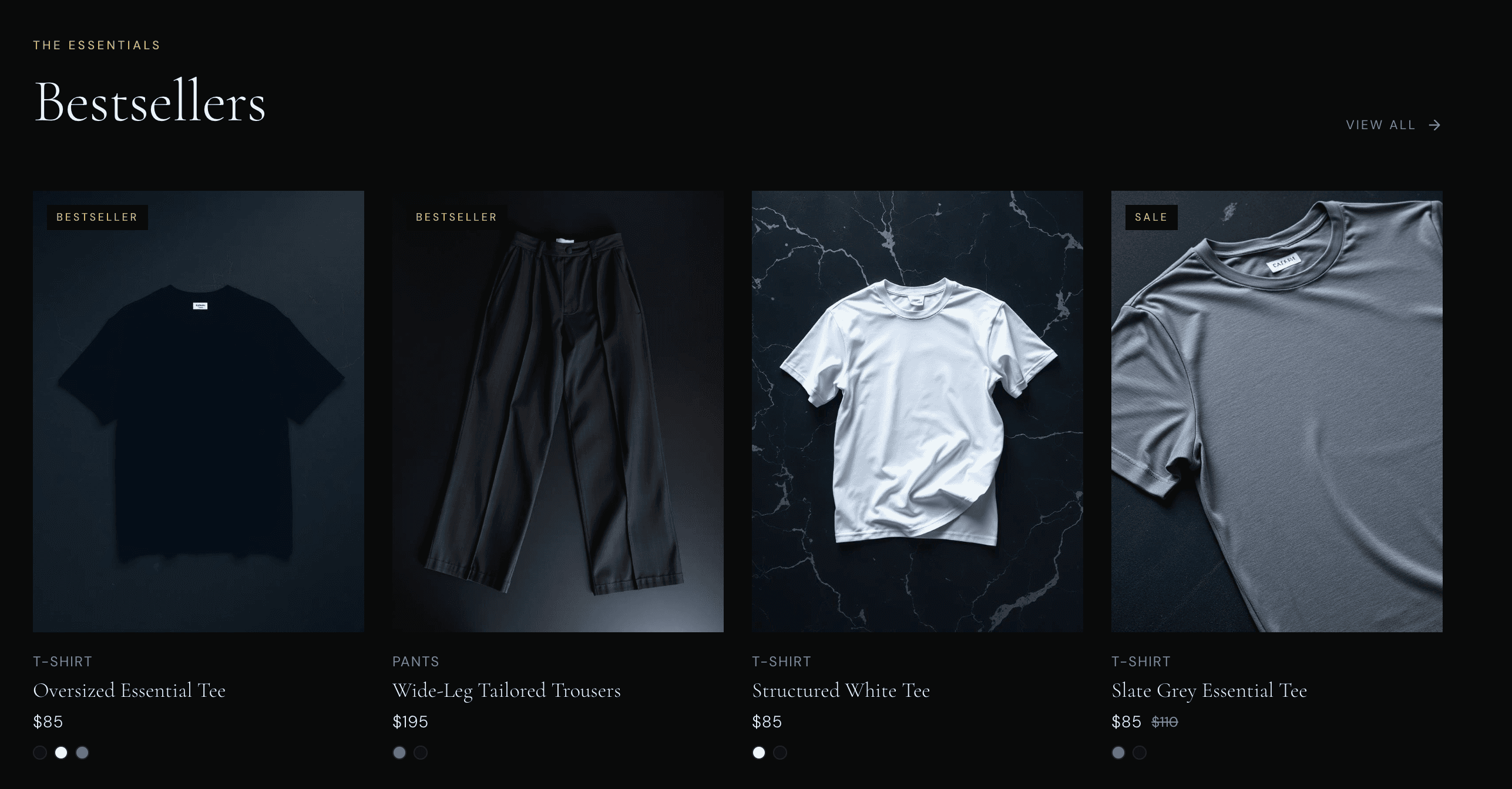Image resolution: width=1512 pixels, height=789 pixels.
Task: Select black swatch for Oversized Essential Tee
Action: (40, 753)
